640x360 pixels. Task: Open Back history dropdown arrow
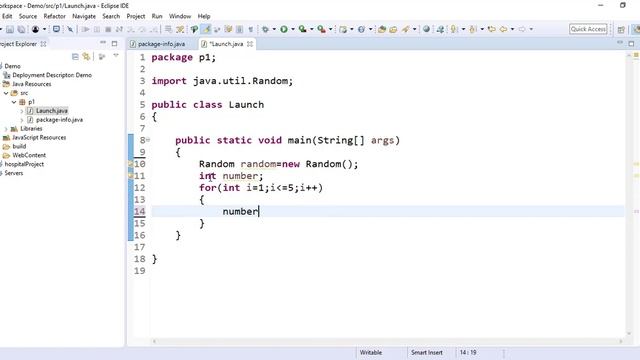point(513,29)
